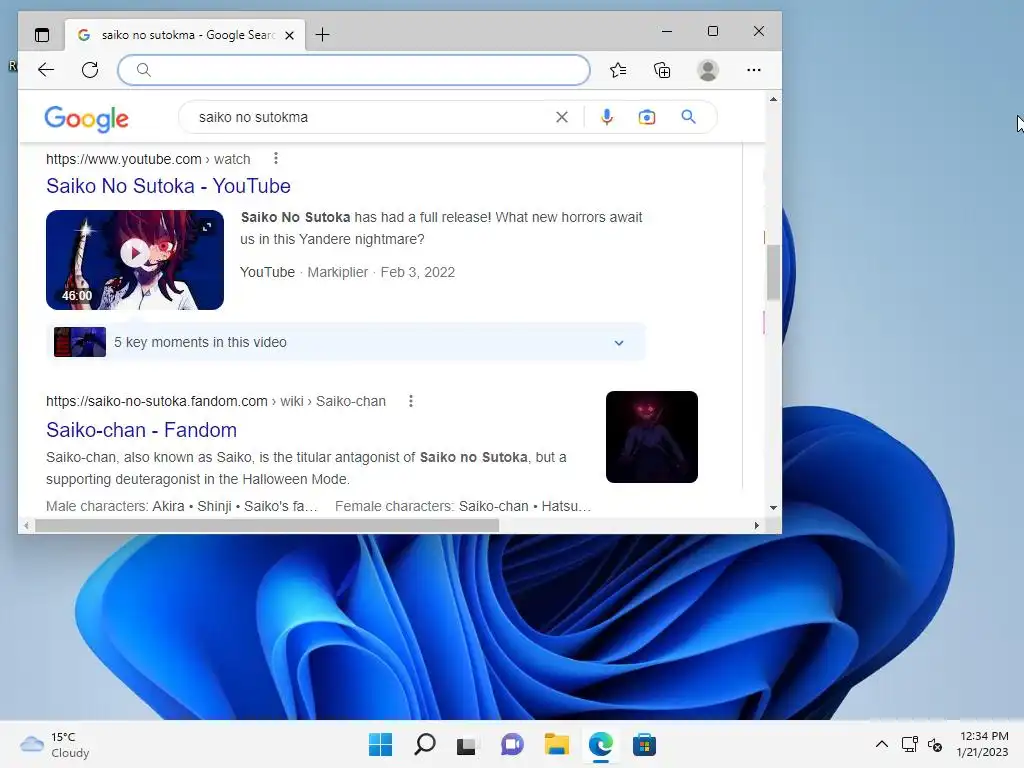Click the vertical scrollbar up arrow
1024x768 pixels.
coord(773,99)
